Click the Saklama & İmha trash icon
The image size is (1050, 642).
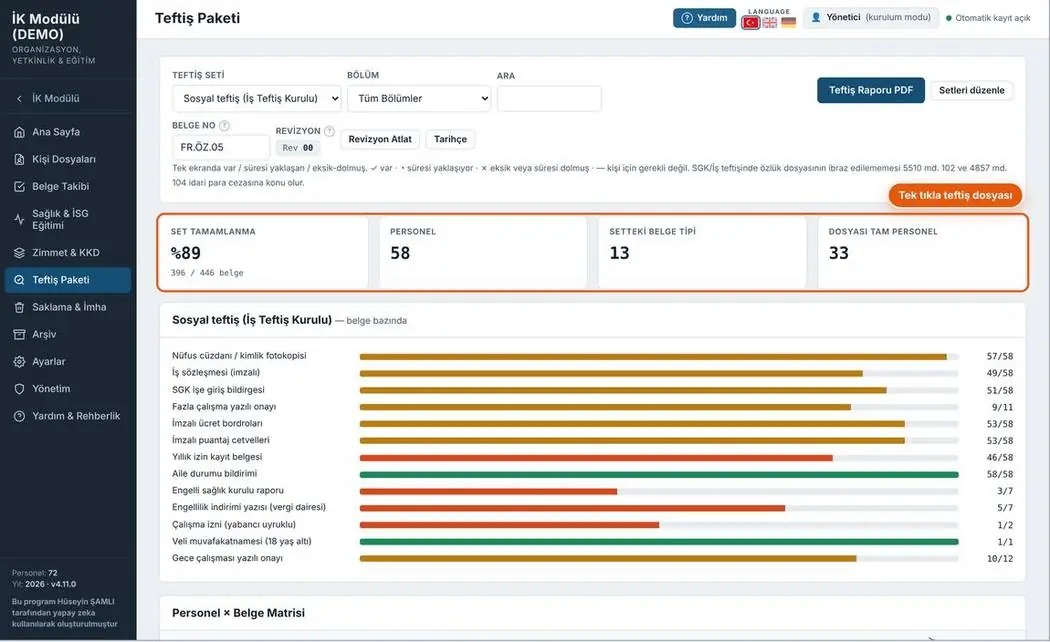pos(19,307)
